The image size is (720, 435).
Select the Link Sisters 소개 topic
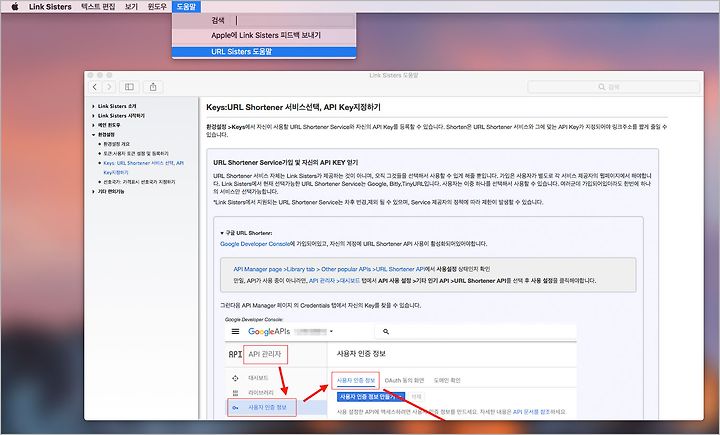(x=117, y=106)
